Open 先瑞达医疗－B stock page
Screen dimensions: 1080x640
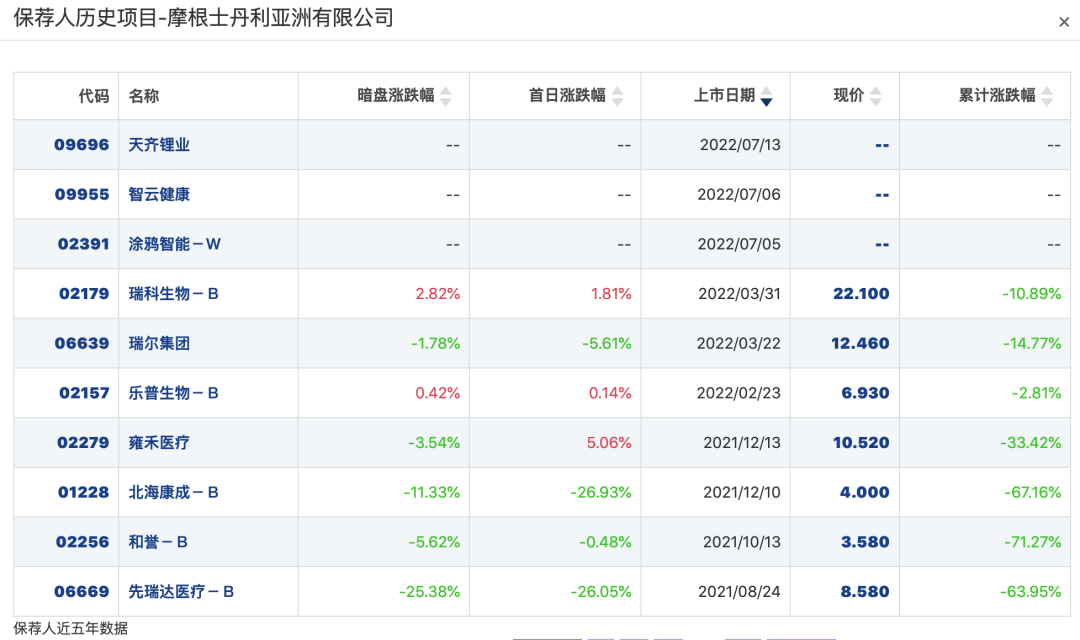point(181,591)
